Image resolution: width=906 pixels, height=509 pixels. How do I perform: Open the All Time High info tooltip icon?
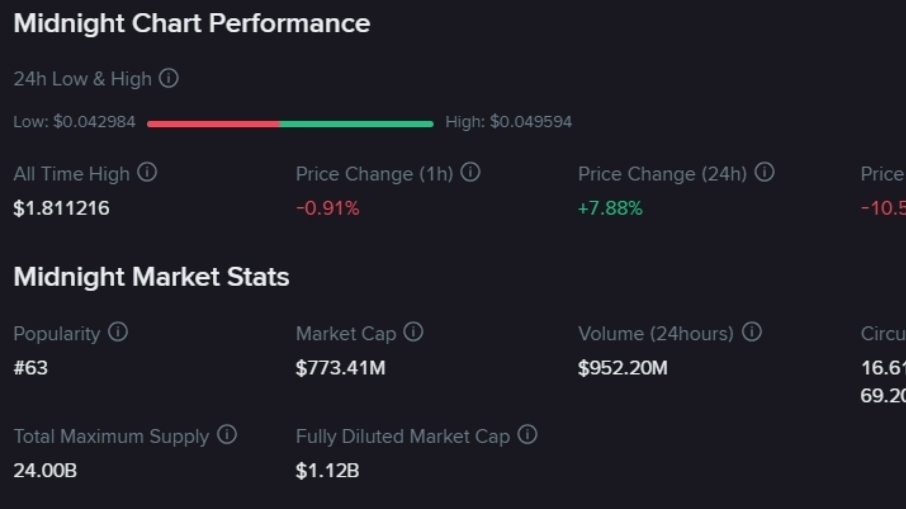click(147, 173)
